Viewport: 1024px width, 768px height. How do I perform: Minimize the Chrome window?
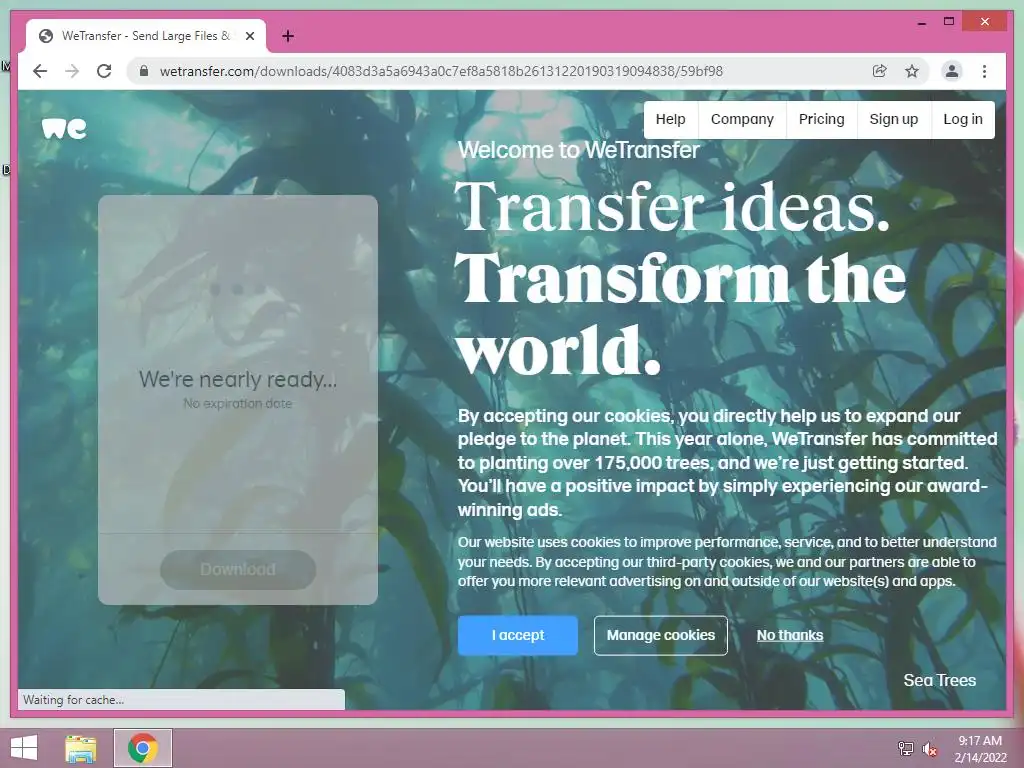point(921,22)
